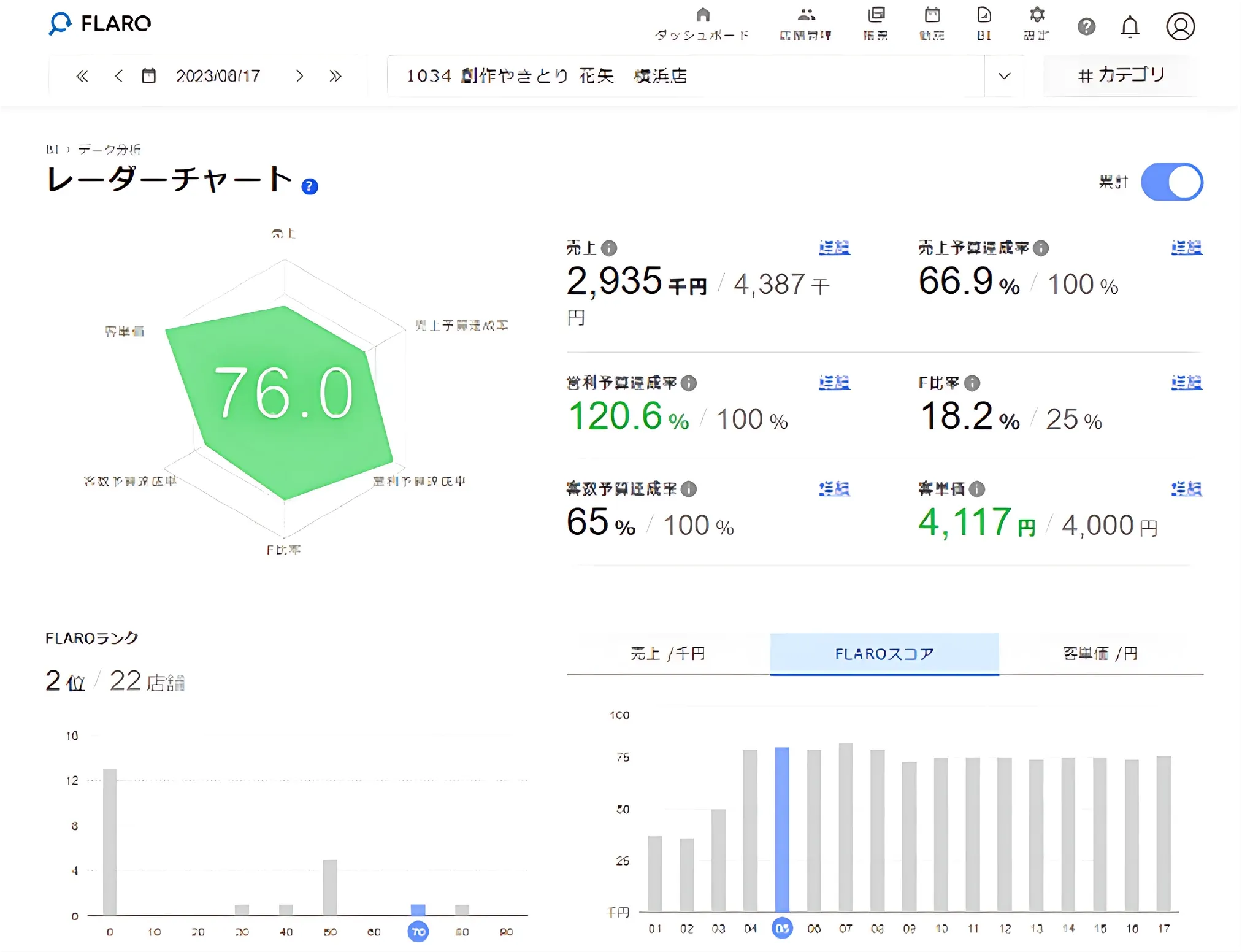Image resolution: width=1242 pixels, height=952 pixels.
Task: Click the FLARO logo
Action: 100,24
